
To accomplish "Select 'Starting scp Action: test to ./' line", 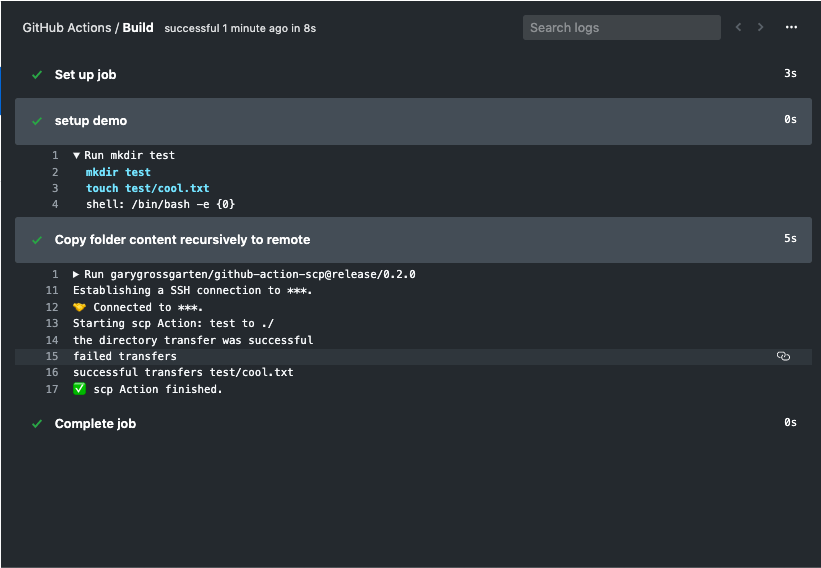I will 173,324.
